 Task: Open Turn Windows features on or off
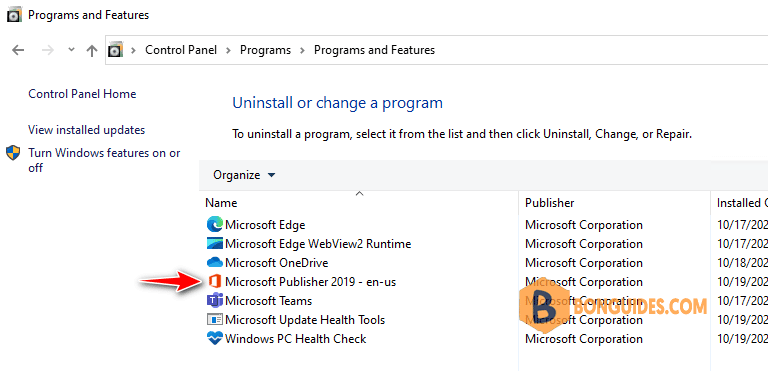(104, 160)
